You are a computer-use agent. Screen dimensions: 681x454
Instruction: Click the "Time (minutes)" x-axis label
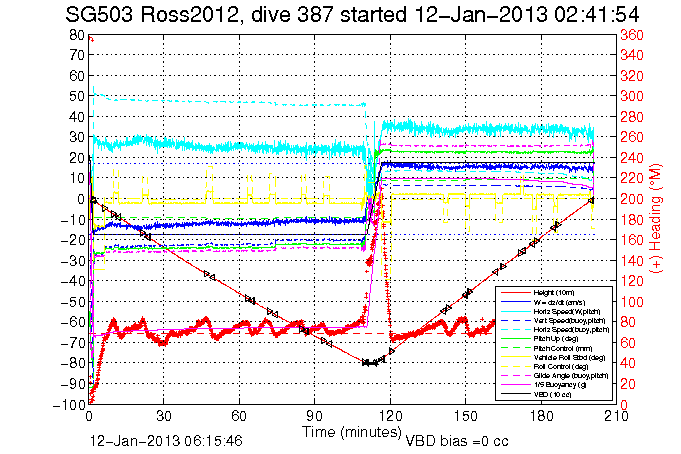(351, 432)
